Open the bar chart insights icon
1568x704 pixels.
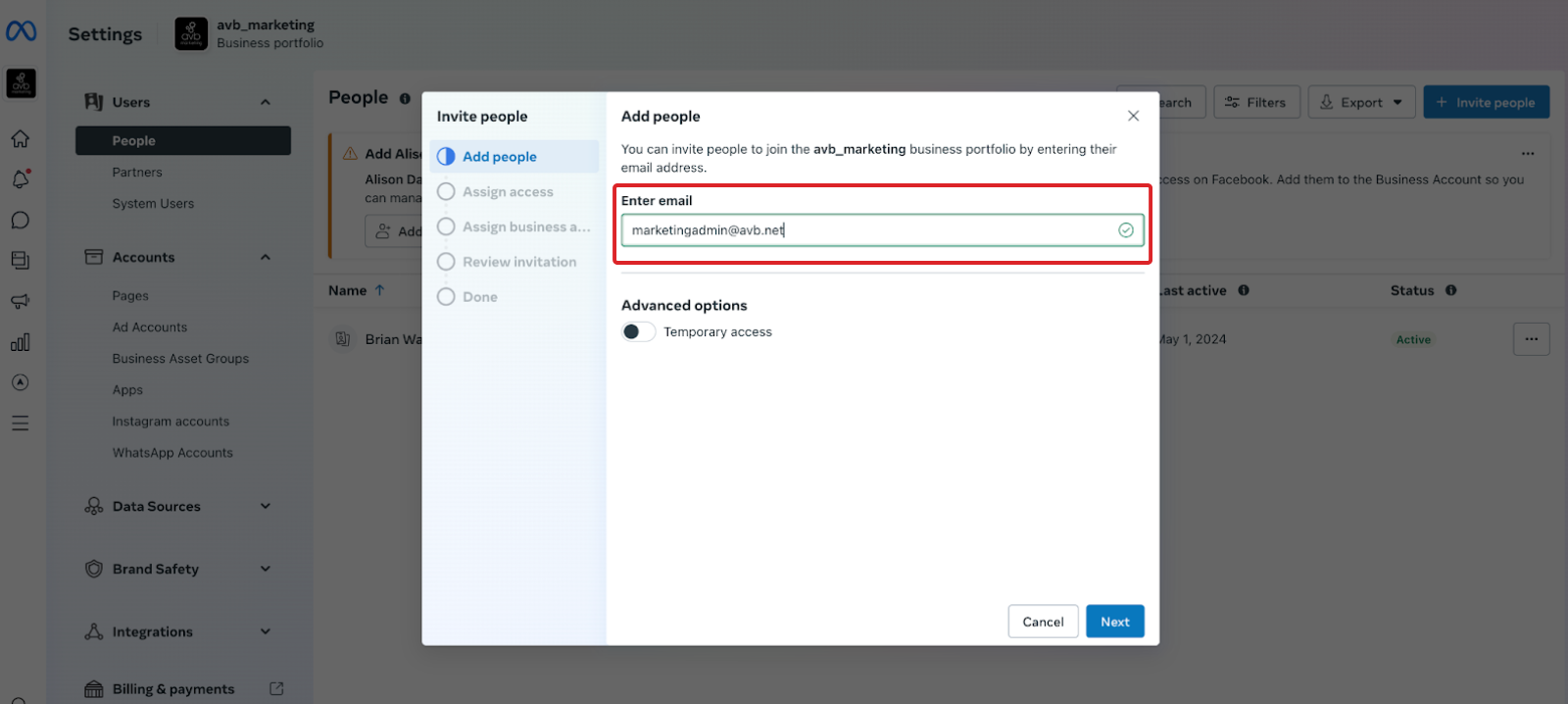point(21,342)
